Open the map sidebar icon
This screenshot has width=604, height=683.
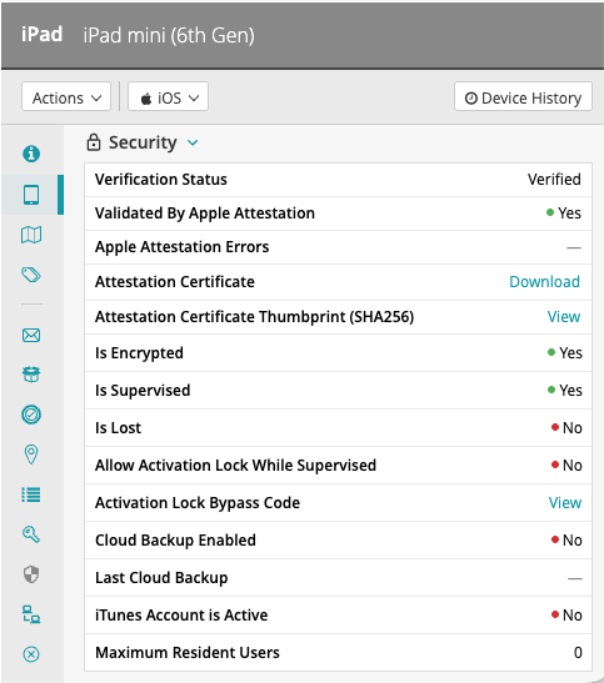[31, 235]
